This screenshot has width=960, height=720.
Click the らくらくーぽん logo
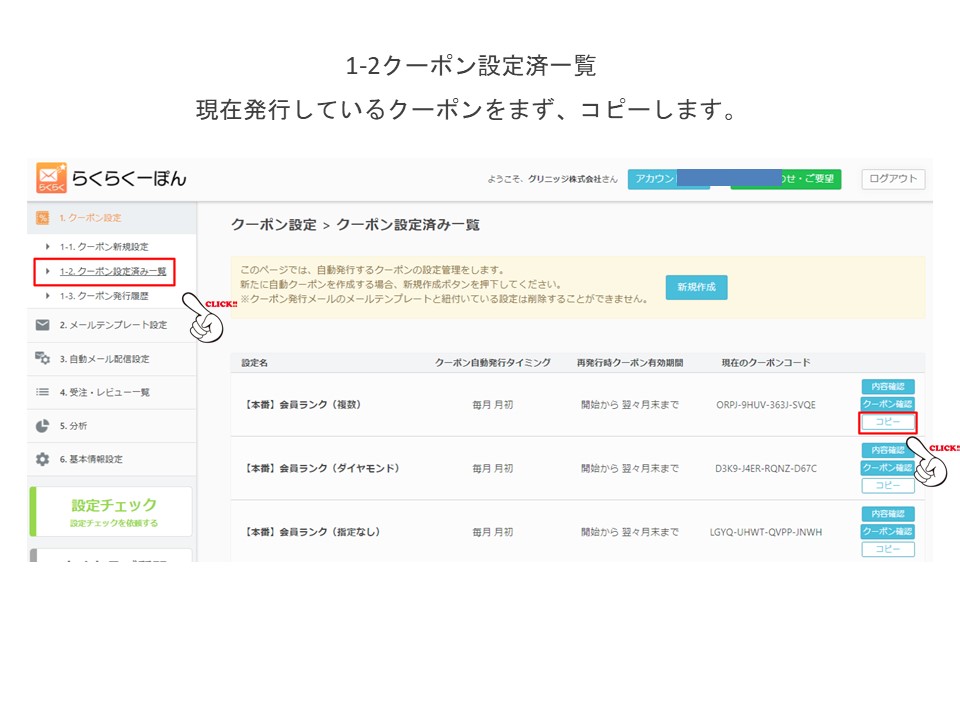coord(110,178)
